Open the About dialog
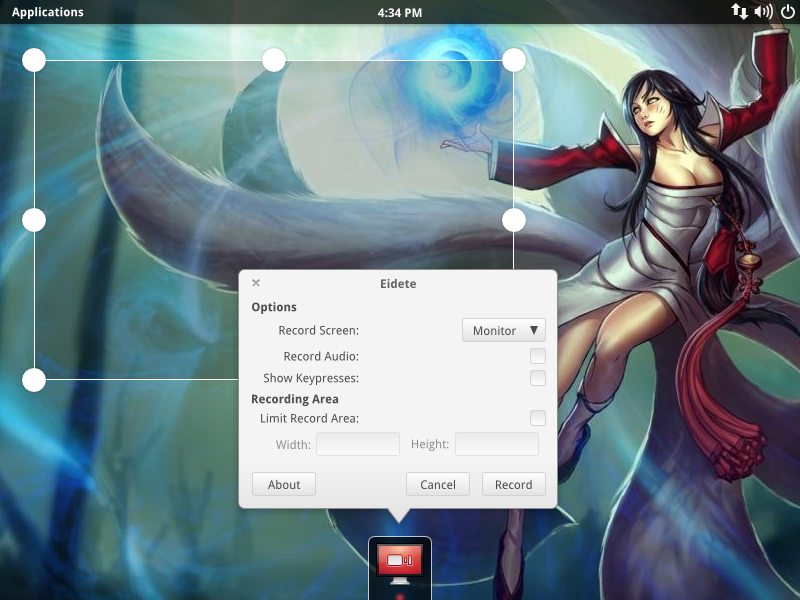Screen dimensions: 800x600 tap(284, 484)
